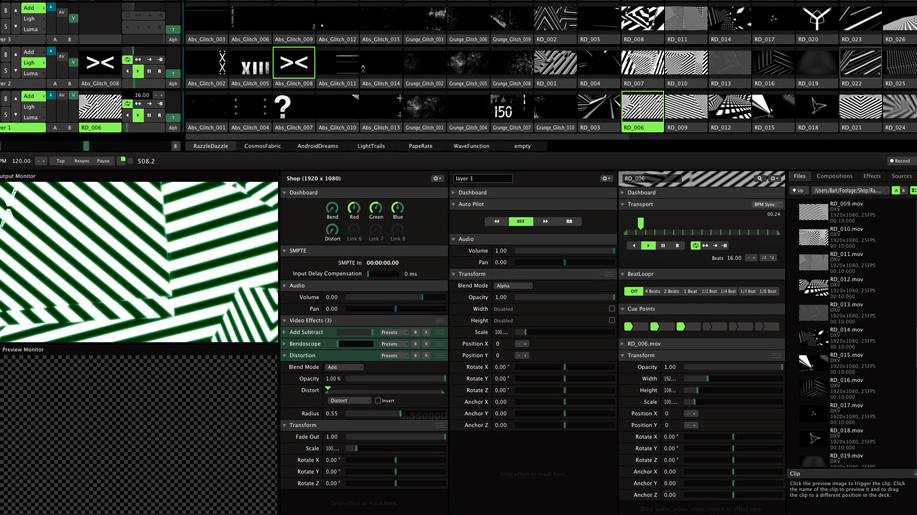Open Presets for Add Subtract effect
The width and height of the screenshot is (917, 515).
tap(393, 332)
